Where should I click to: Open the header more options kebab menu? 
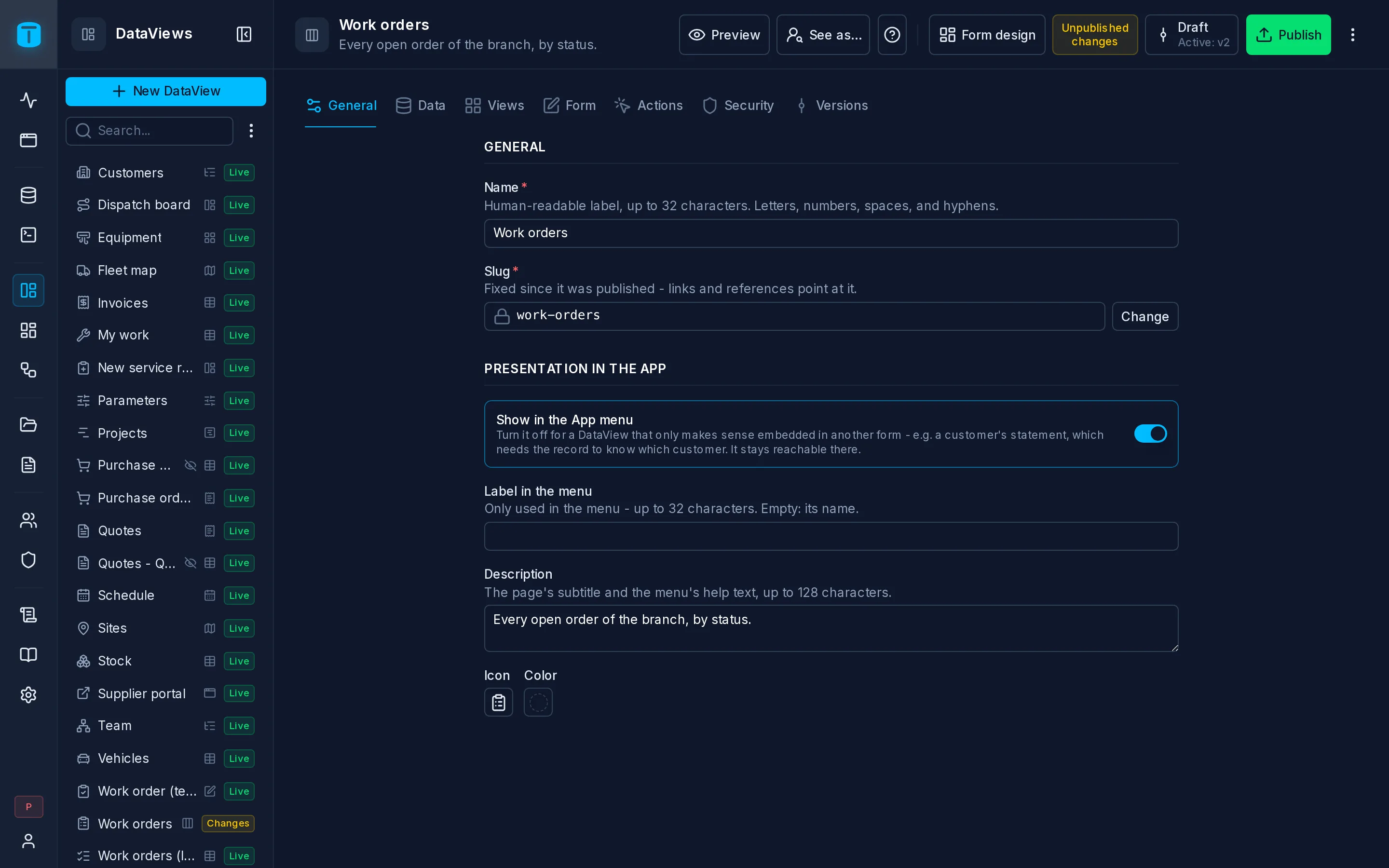[x=1353, y=34]
